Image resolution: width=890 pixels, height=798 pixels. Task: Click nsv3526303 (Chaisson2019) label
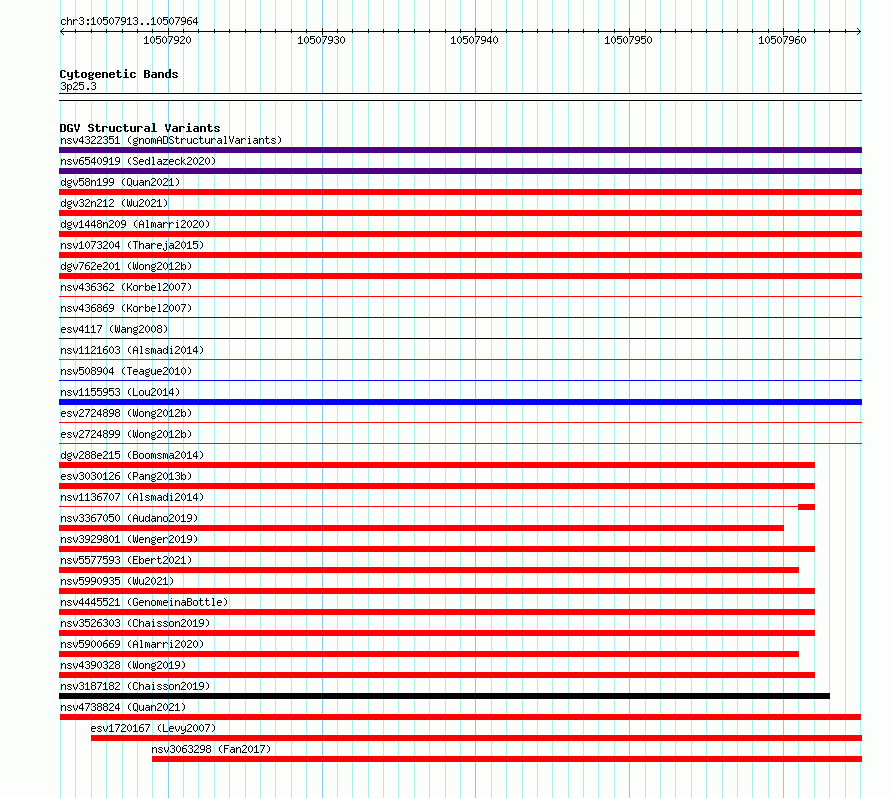[x=135, y=623]
